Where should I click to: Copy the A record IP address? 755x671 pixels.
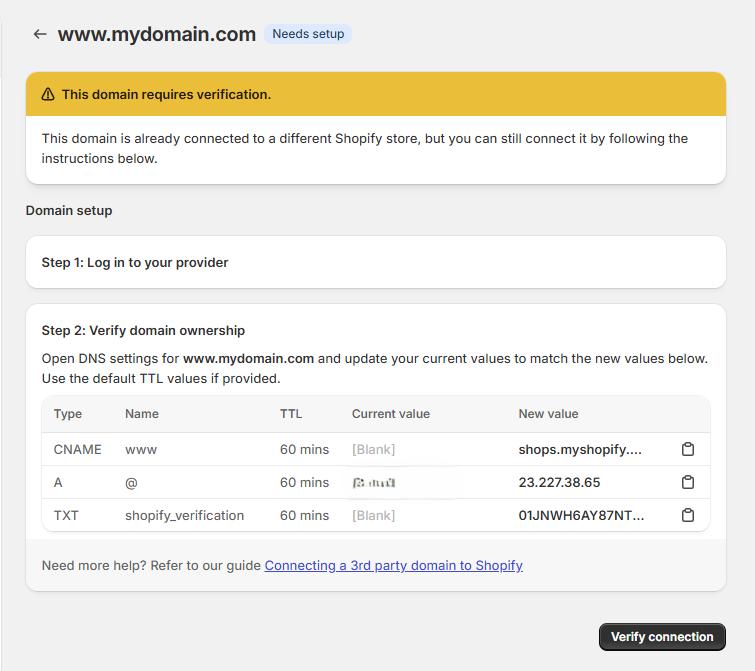(x=687, y=482)
